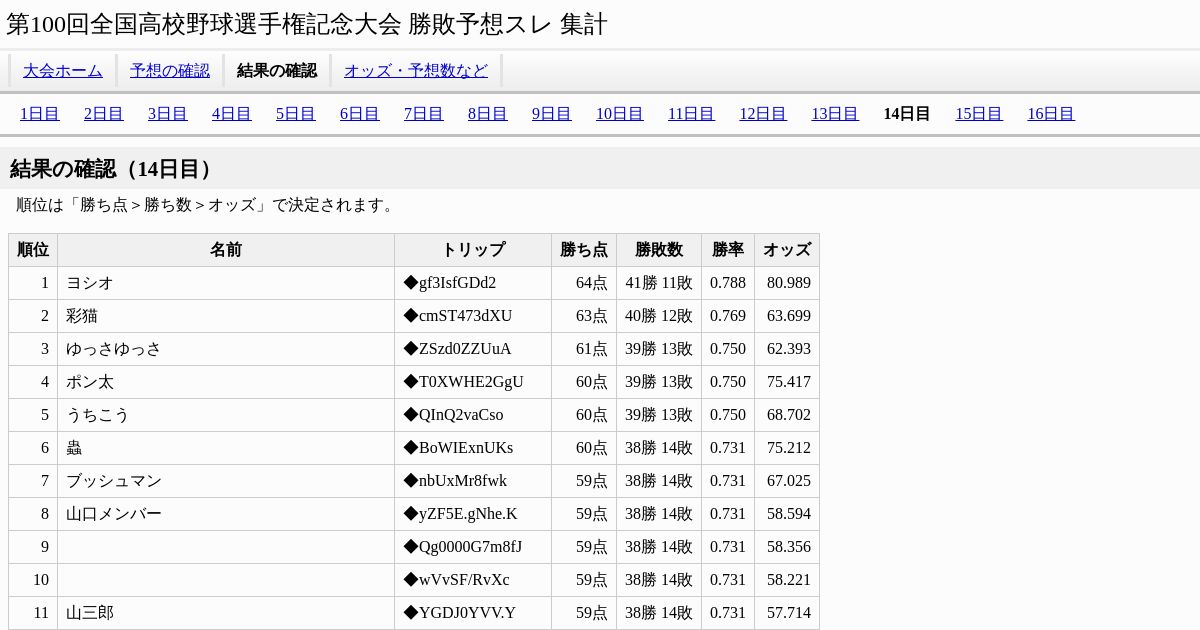Click the 順位 column header

(x=33, y=250)
